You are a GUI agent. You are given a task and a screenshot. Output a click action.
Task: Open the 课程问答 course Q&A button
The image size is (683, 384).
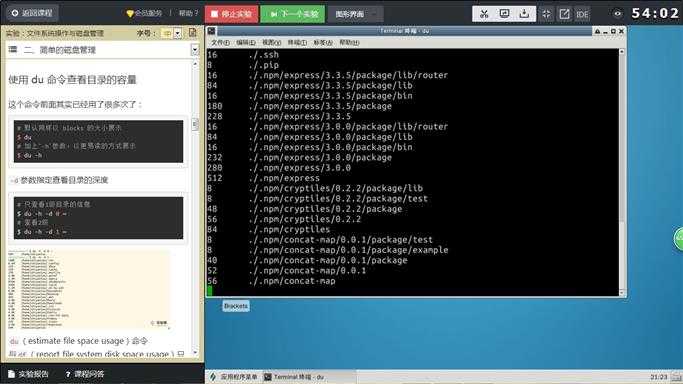coord(85,374)
